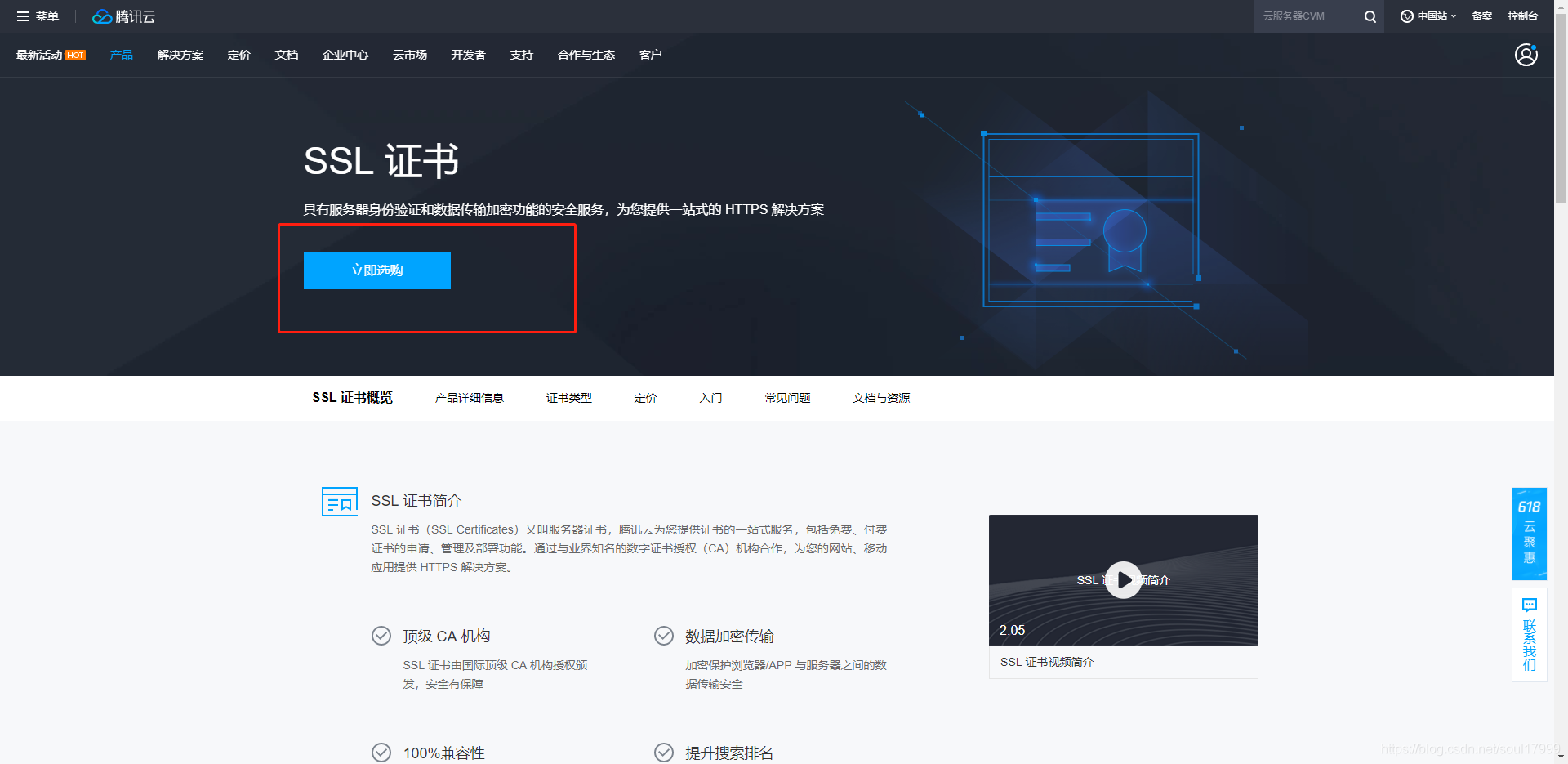Viewport: 1568px width, 764px height.
Task: Click the 提升搜索排名 checkmark icon
Action: [664, 753]
